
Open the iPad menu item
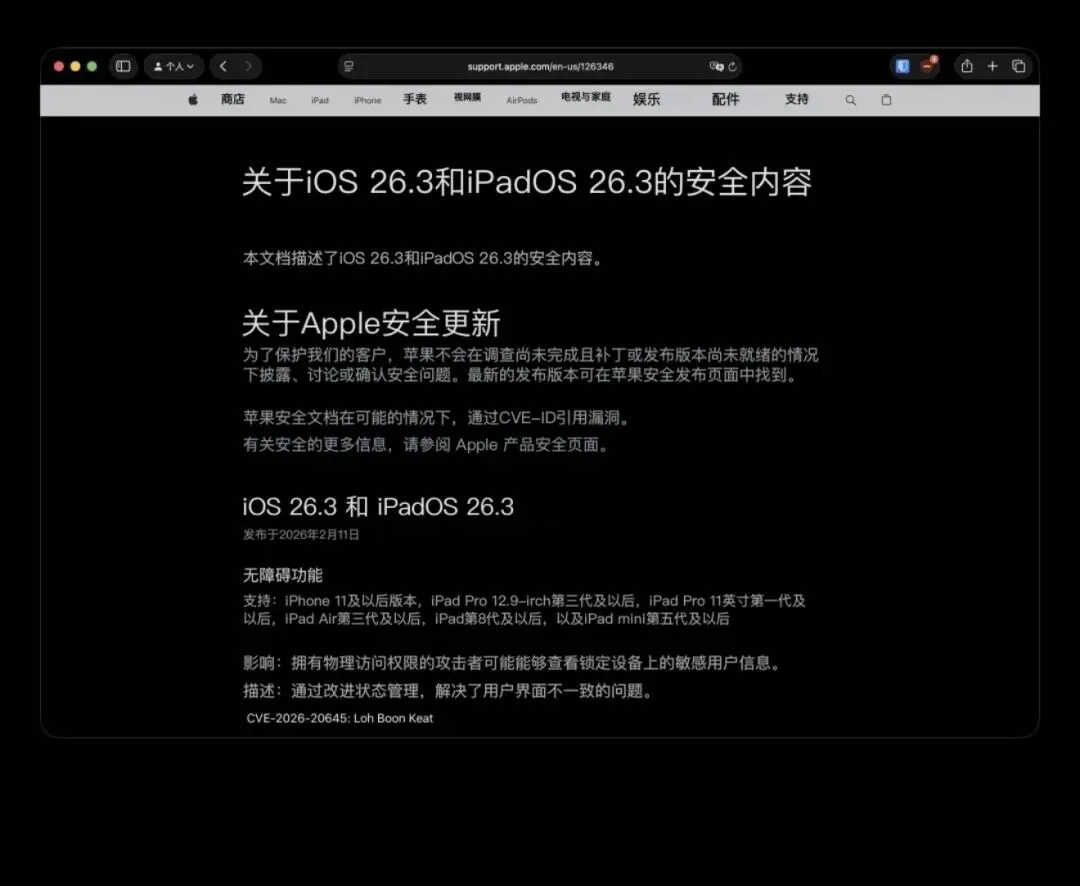(x=320, y=101)
